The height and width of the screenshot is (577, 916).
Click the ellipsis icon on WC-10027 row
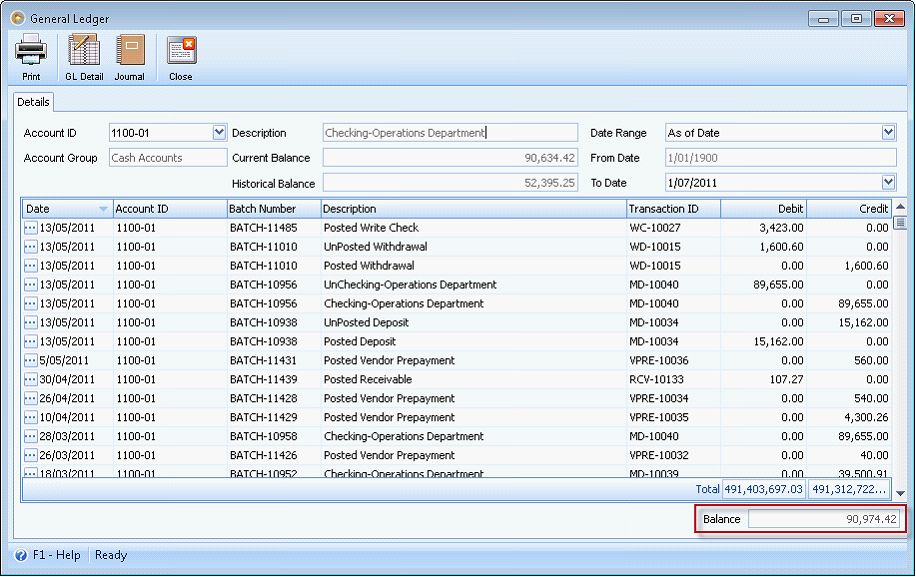coord(30,228)
